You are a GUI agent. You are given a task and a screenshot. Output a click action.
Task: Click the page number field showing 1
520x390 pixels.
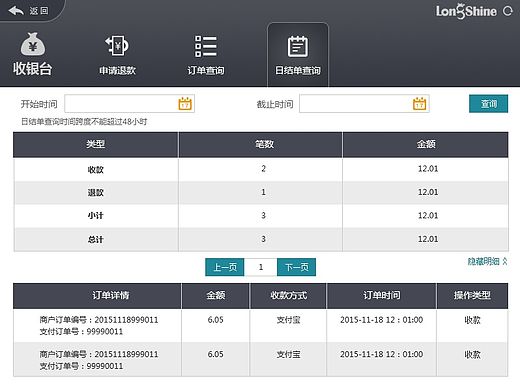tap(261, 267)
